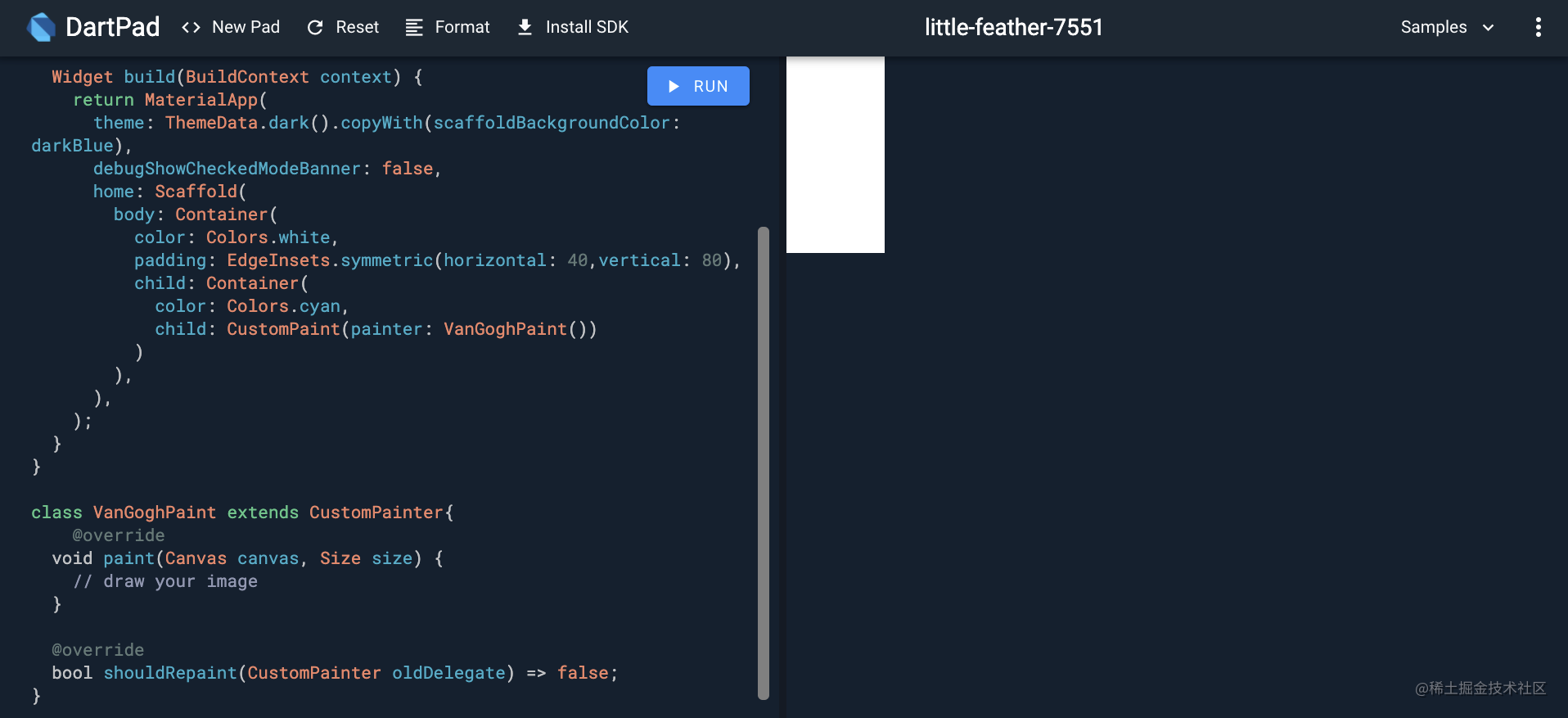The height and width of the screenshot is (718, 1568).
Task: Create a New Pad
Action: pyautogui.click(x=231, y=27)
